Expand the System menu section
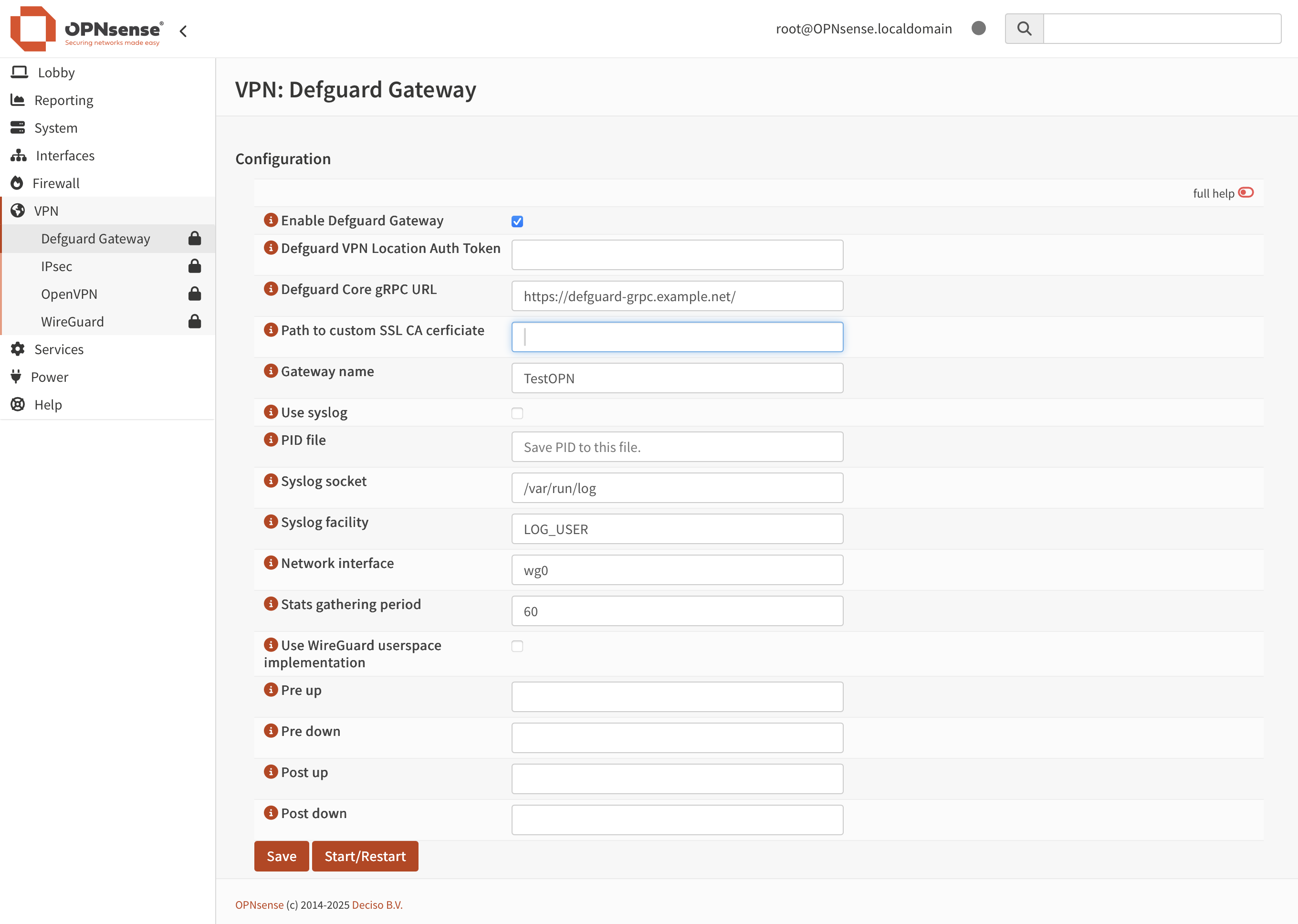Viewport: 1298px width, 924px height. (55, 127)
